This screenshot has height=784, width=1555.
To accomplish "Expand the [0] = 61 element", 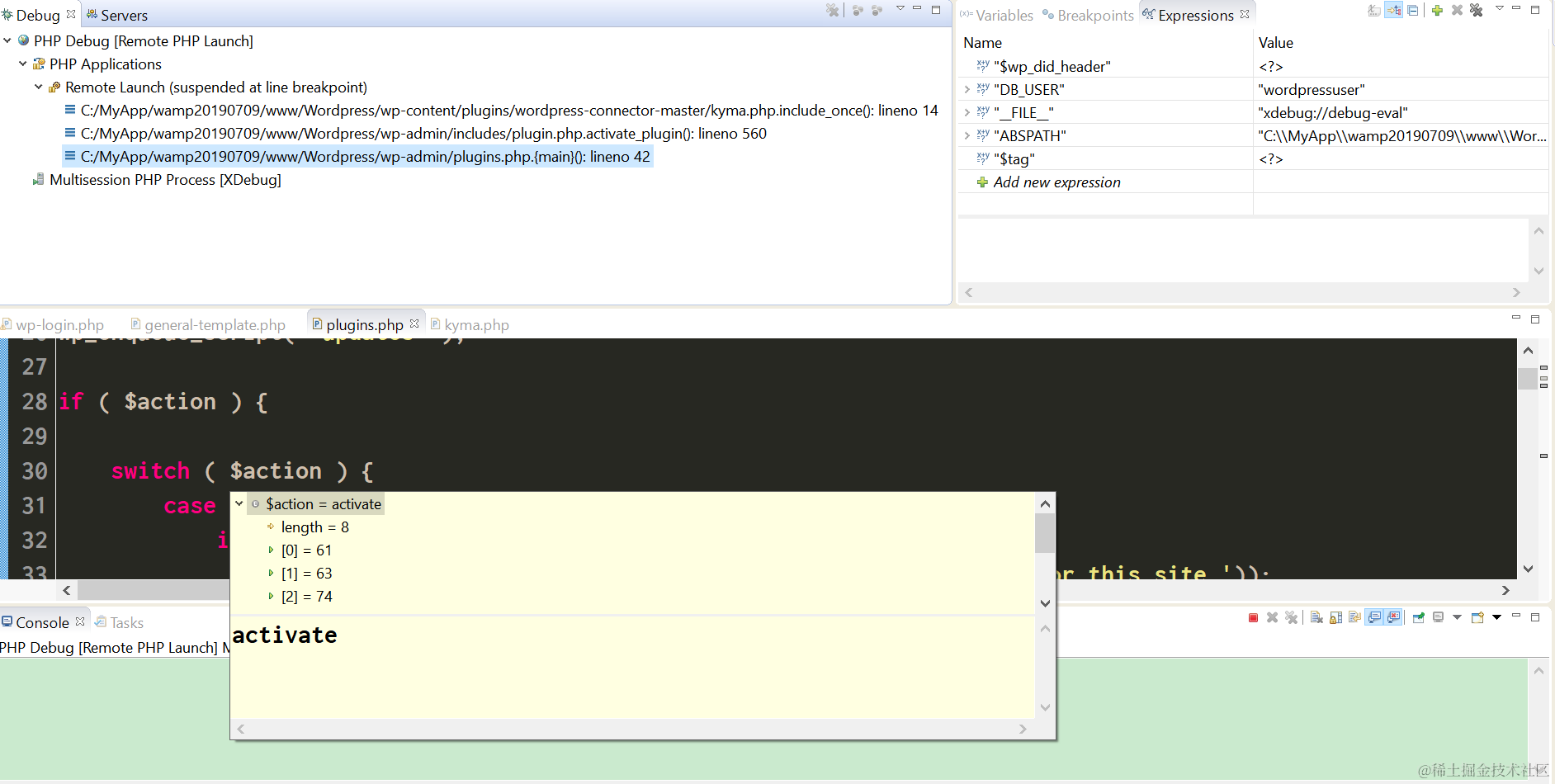I will coord(271,550).
